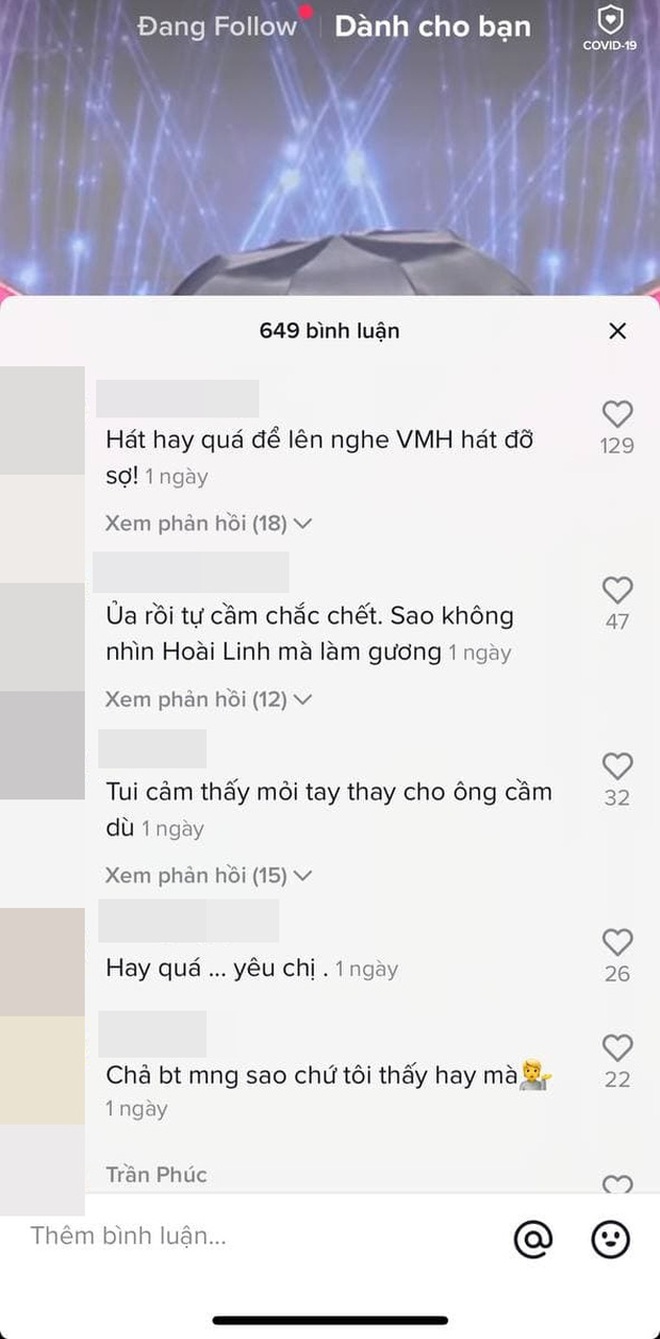Open avatar of 'Hay quá' commenter
This screenshot has height=1339, width=660.
tap(42, 962)
